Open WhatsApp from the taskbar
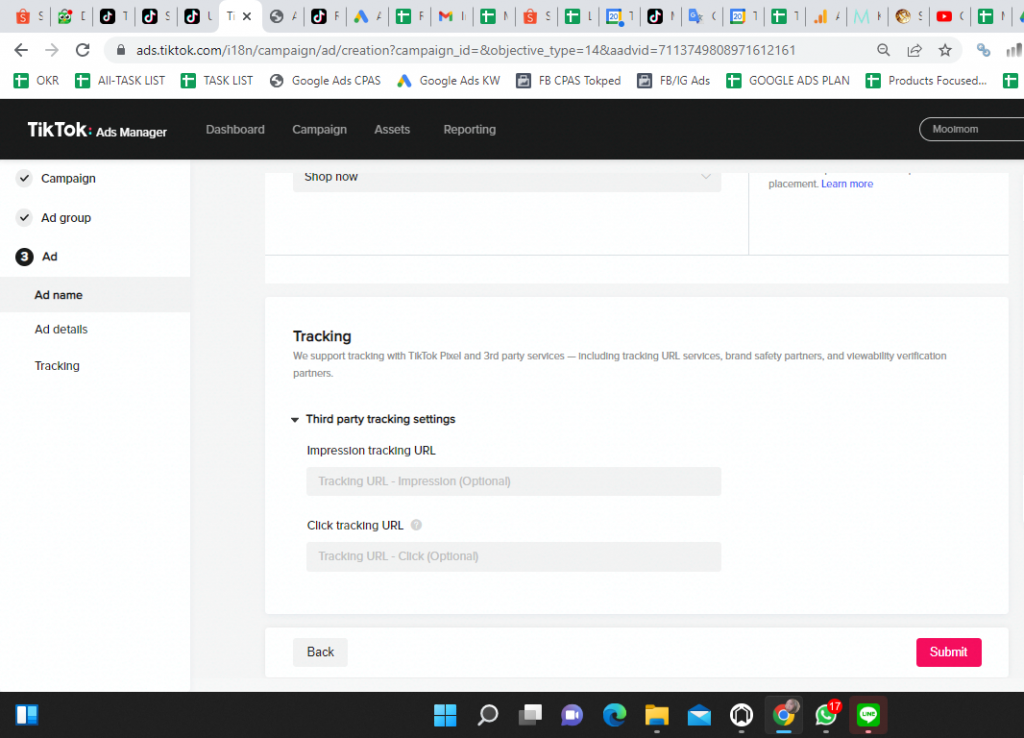Viewport: 1024px width, 738px height. click(x=826, y=714)
